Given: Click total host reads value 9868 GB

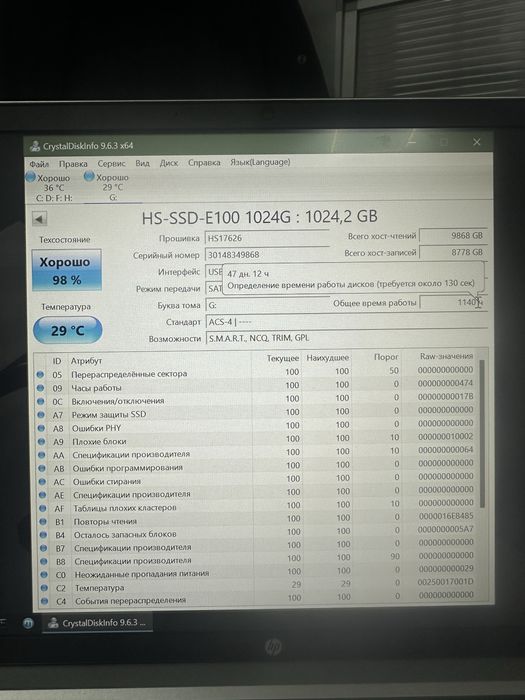Looking at the screenshot, I should [453, 235].
